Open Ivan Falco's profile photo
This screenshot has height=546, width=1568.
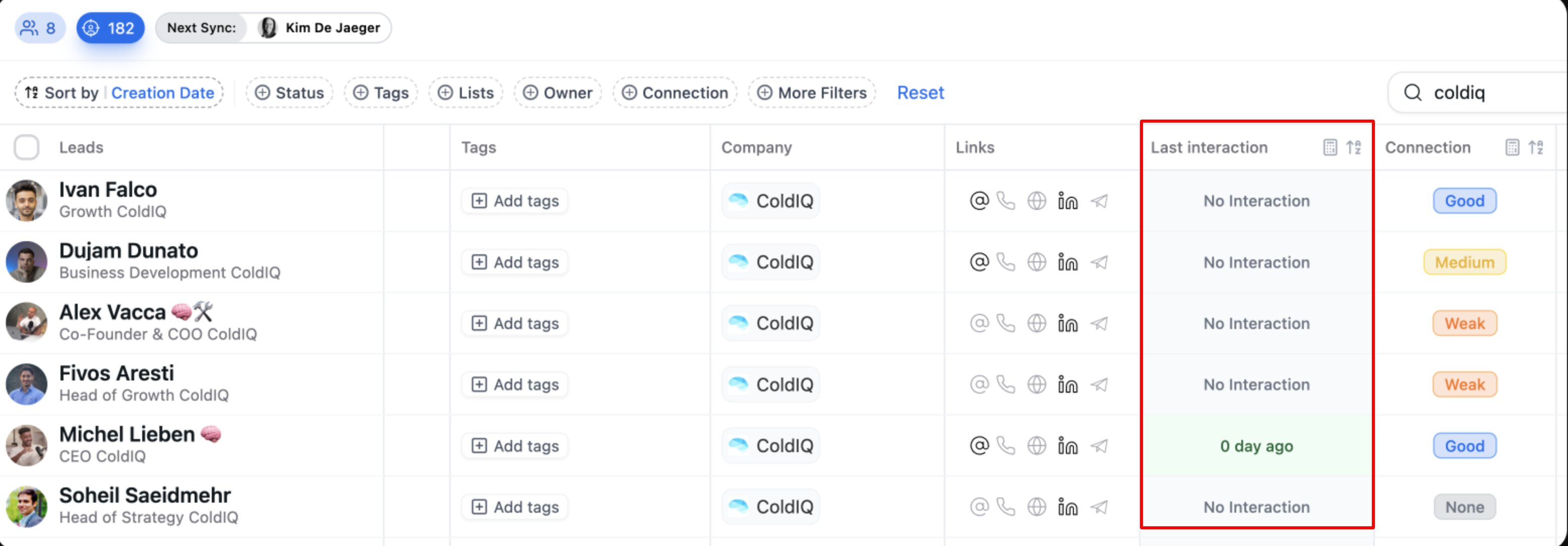(26, 200)
